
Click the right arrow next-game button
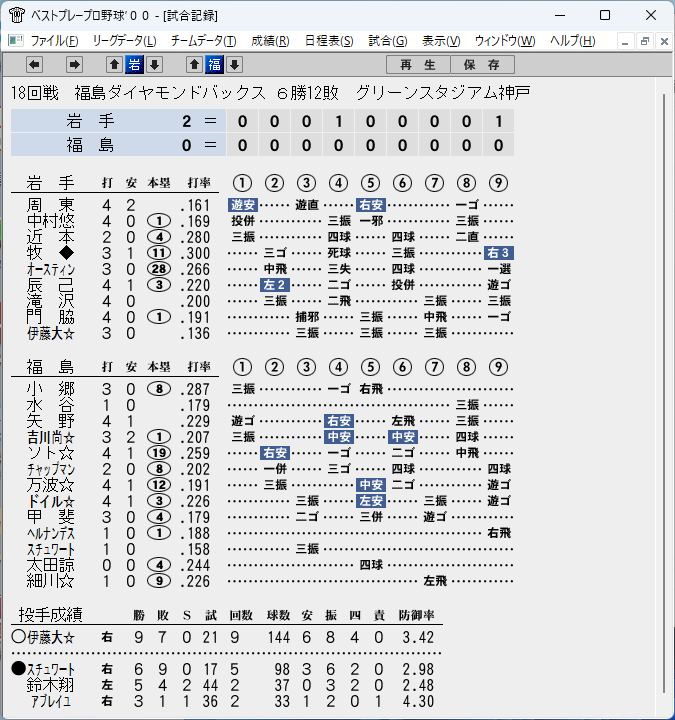(x=74, y=65)
